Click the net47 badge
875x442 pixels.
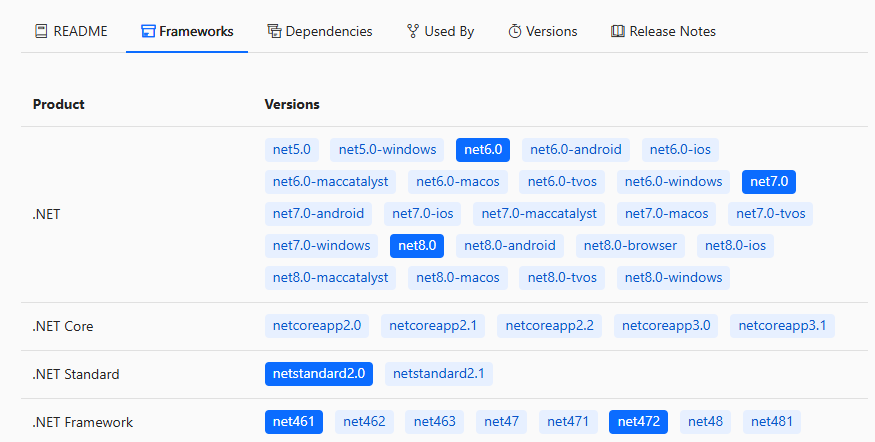tap(501, 422)
